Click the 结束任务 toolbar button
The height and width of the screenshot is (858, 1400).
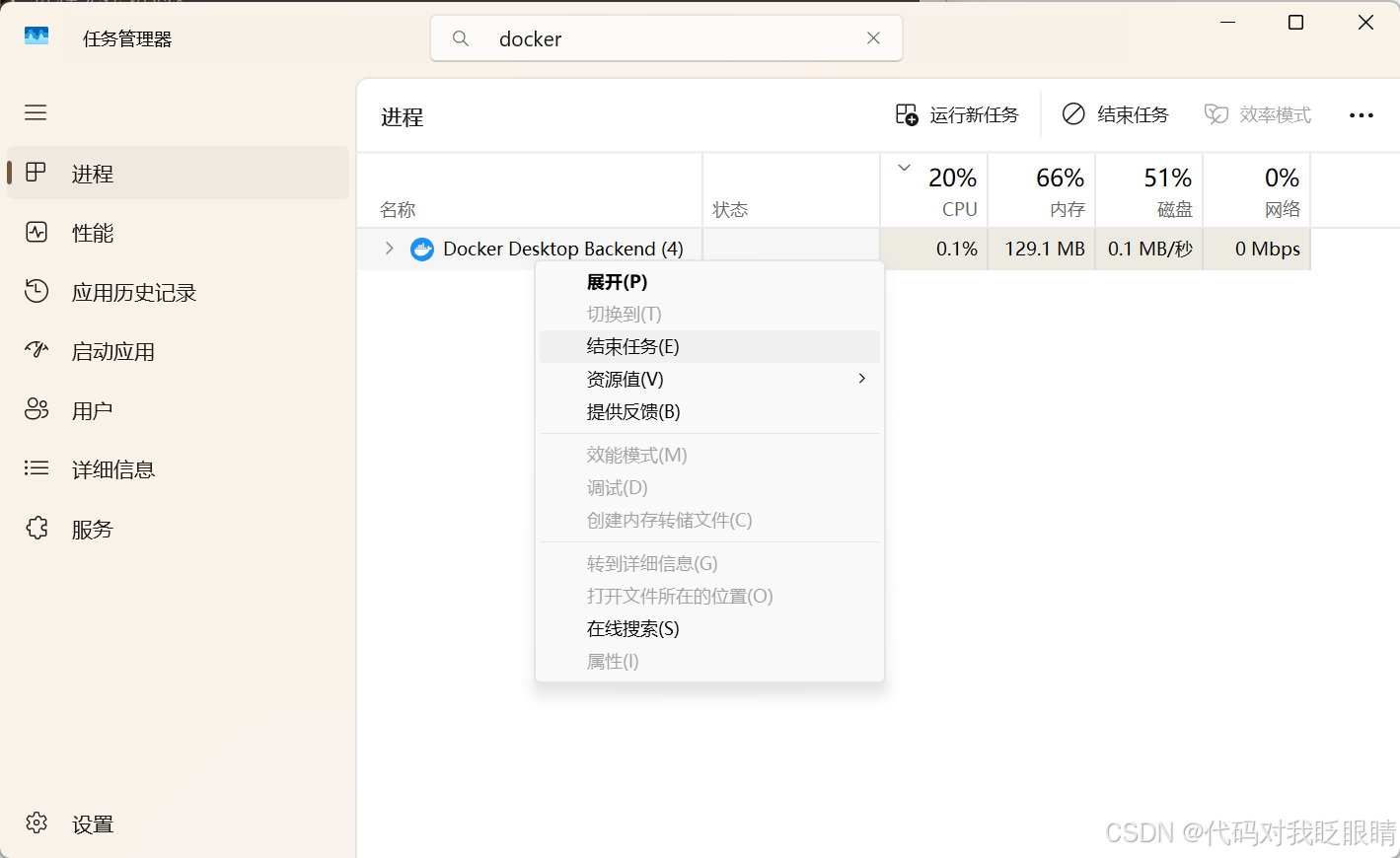[1115, 114]
